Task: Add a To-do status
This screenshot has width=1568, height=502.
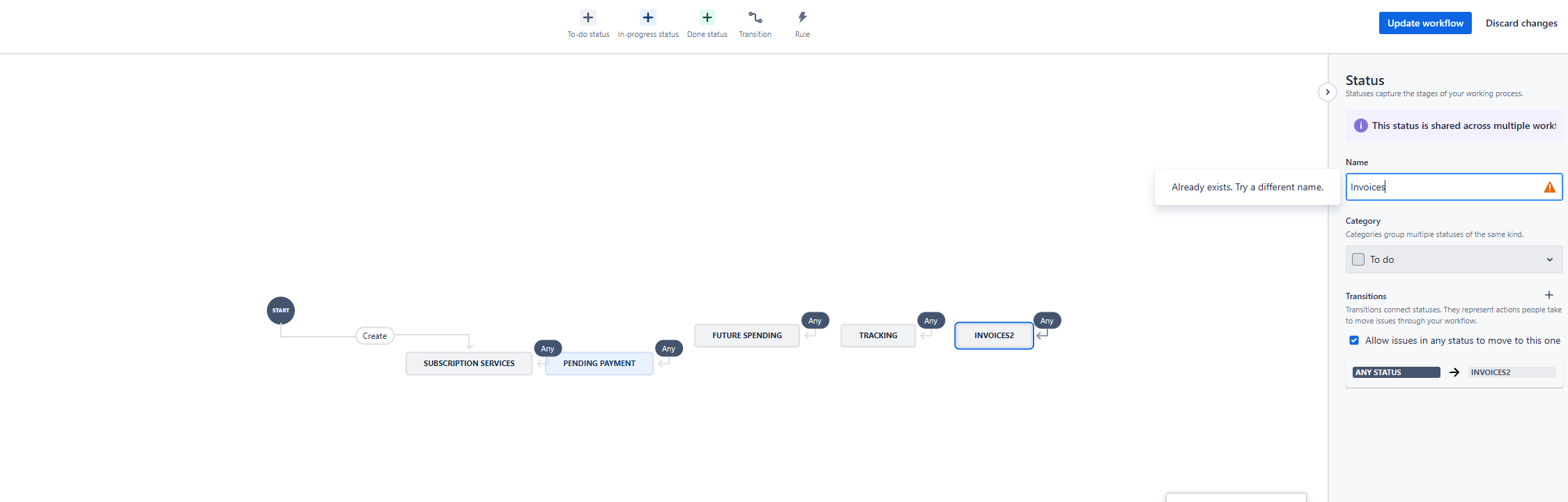Action: pyautogui.click(x=588, y=24)
